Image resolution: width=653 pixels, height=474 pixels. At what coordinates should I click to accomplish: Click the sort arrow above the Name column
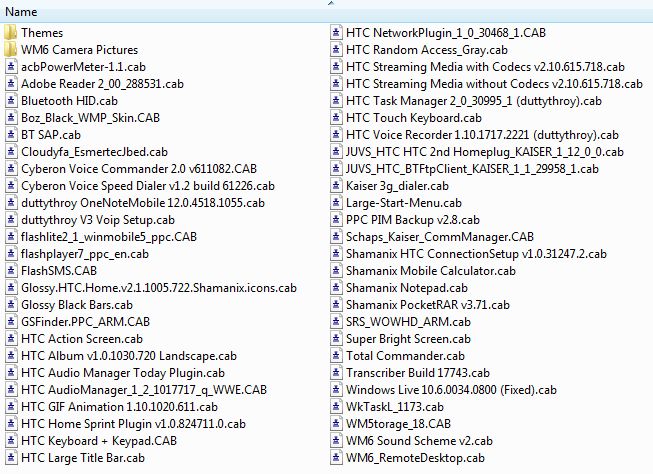point(331,3)
